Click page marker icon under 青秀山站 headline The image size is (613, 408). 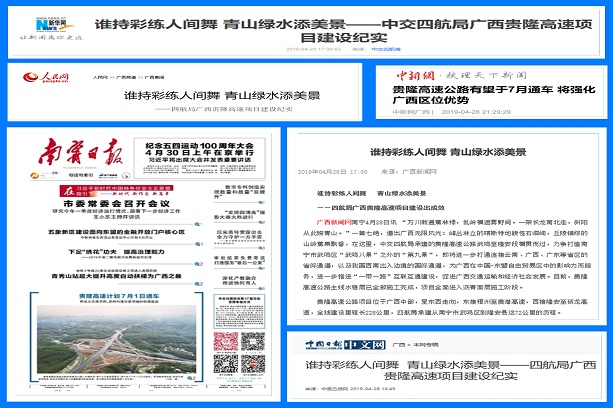199,284
